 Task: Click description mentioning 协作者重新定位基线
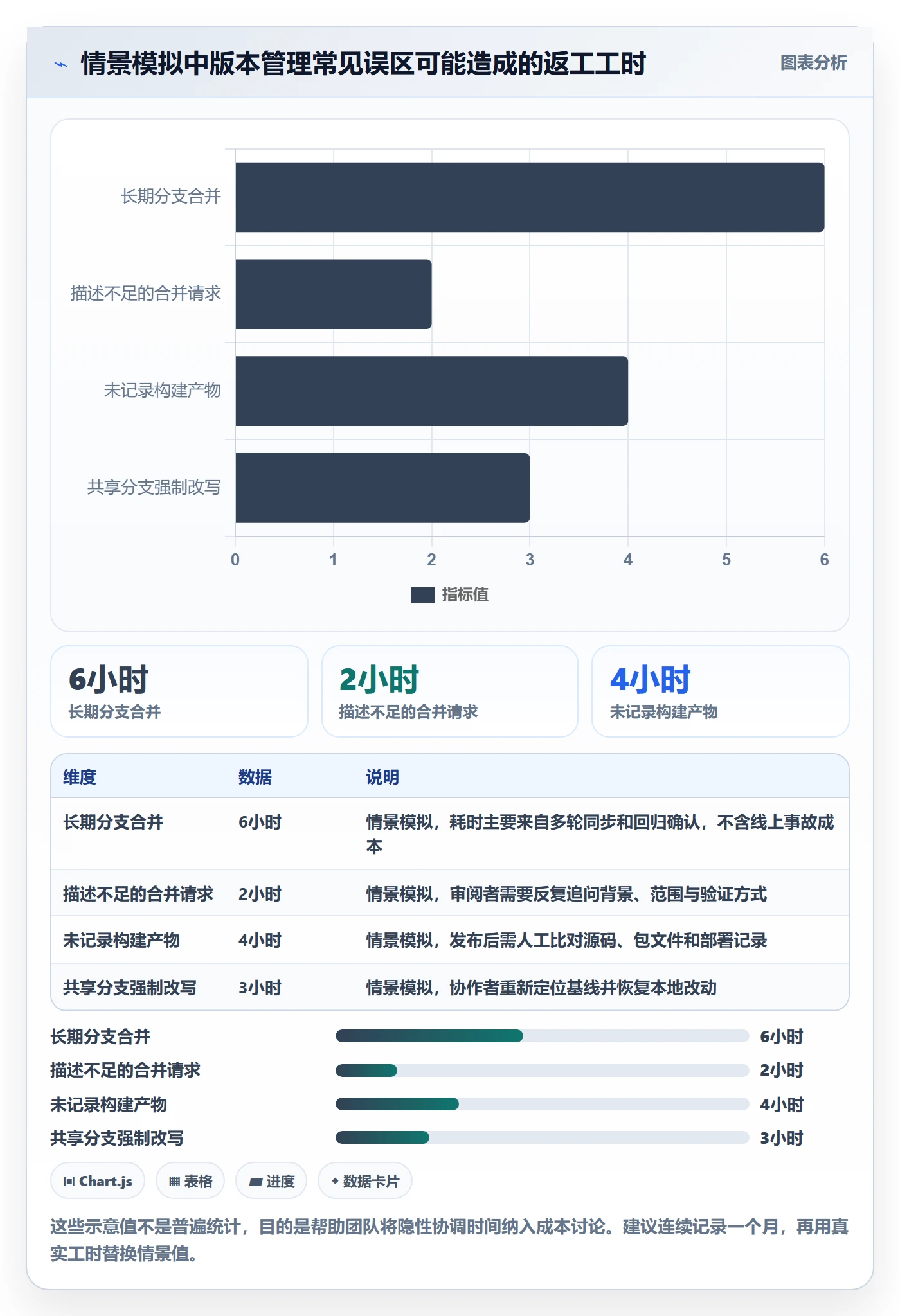tap(541, 988)
